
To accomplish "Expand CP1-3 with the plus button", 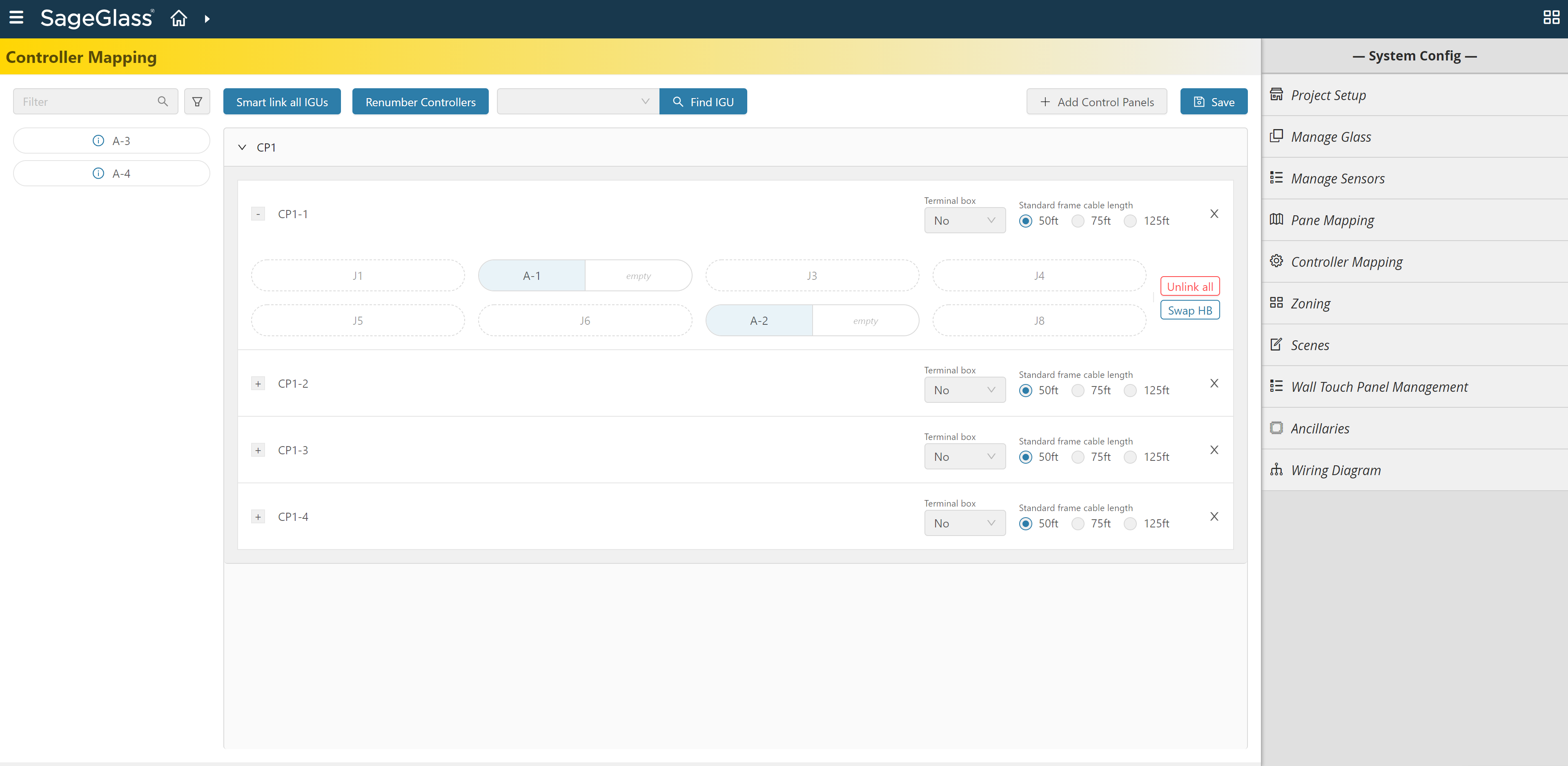I will (258, 451).
